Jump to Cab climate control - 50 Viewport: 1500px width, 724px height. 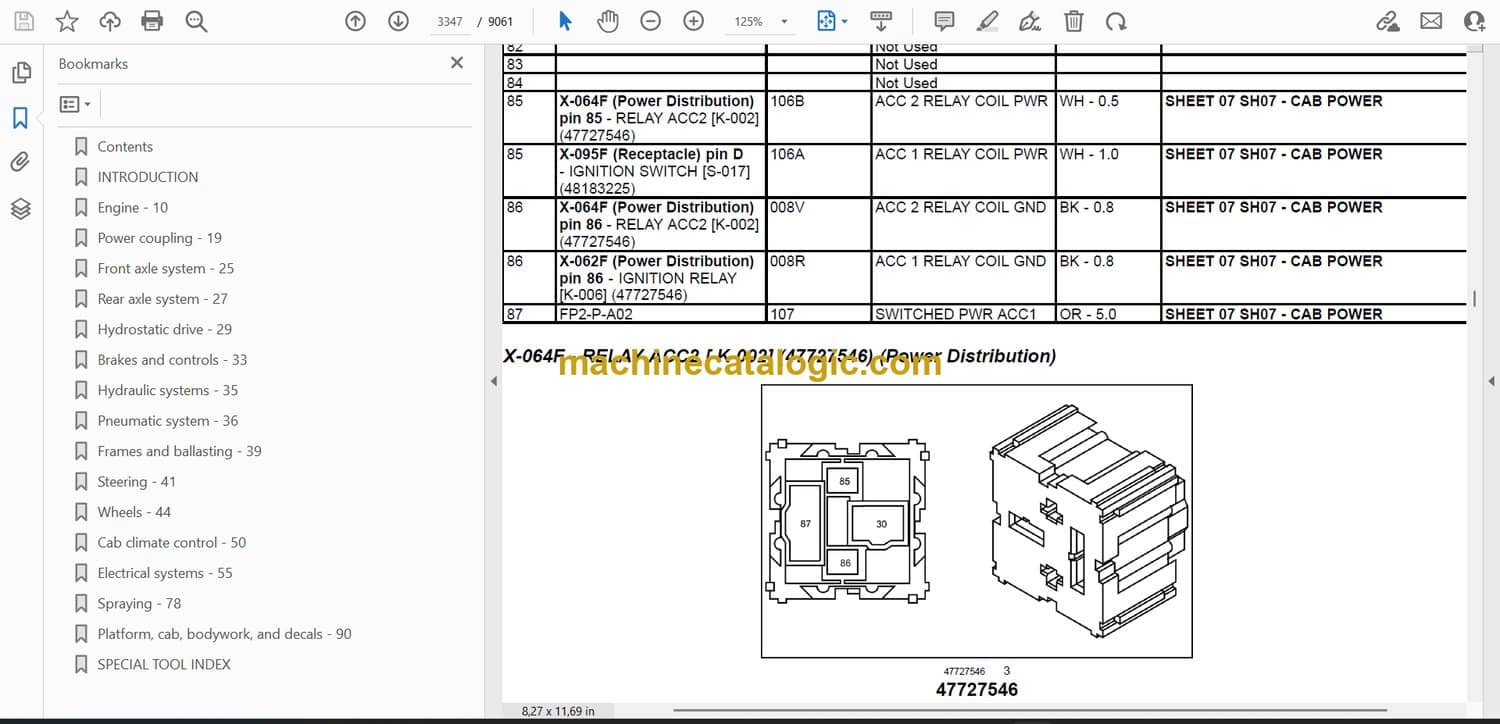[172, 543]
